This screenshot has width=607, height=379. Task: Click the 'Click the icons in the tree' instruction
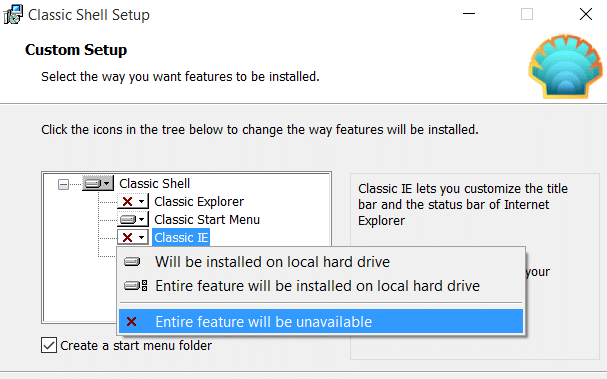point(260,129)
